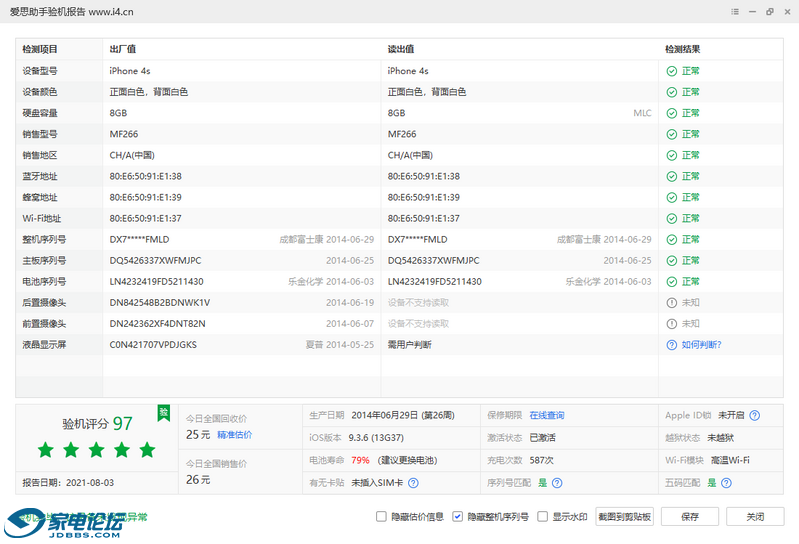
Task: Click the 保存 button
Action: (690, 516)
